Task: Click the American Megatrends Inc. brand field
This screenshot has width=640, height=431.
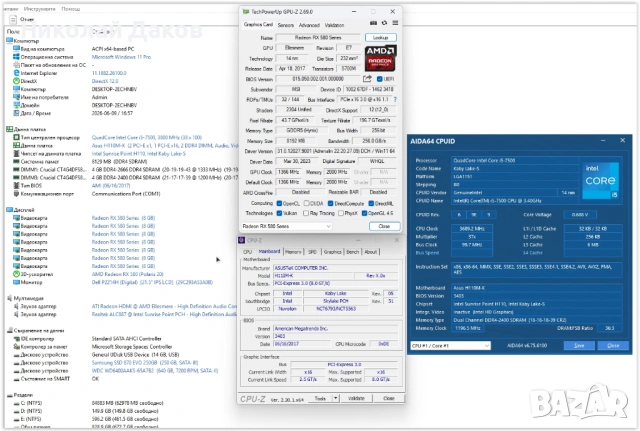Action: coord(336,328)
